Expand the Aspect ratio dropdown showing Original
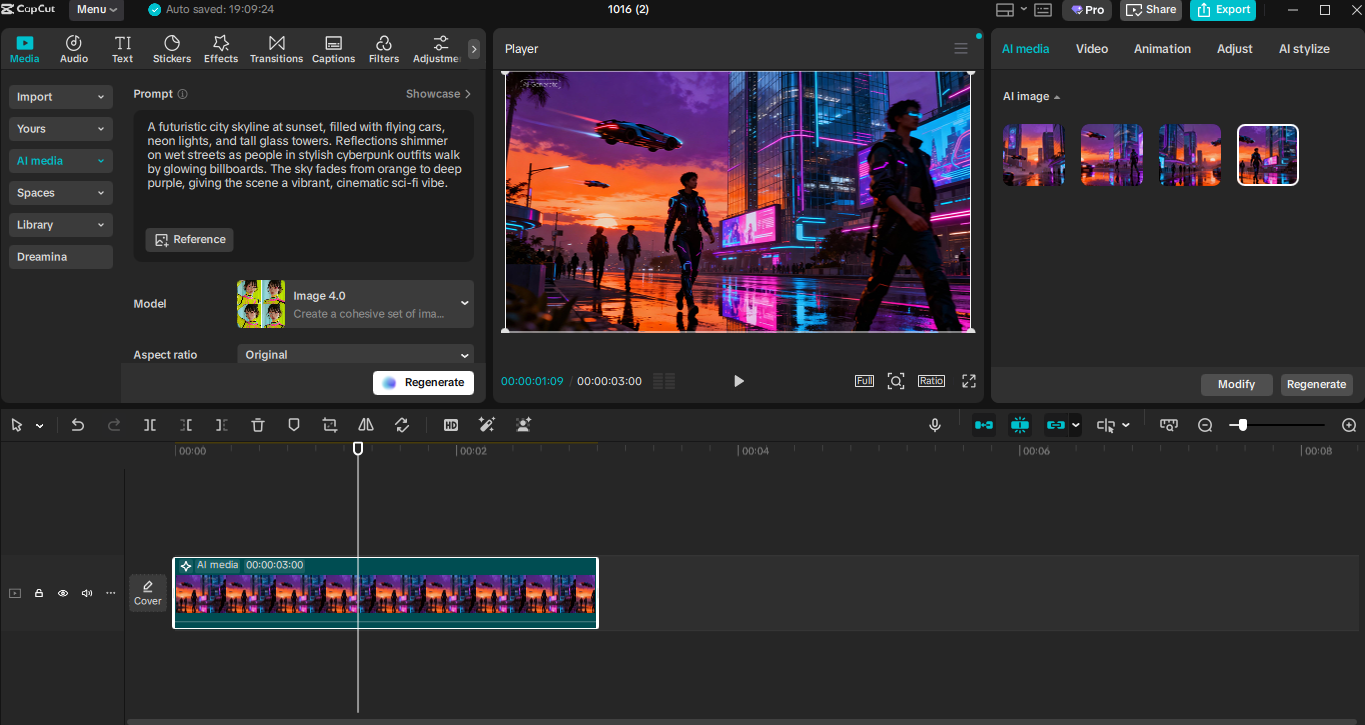Viewport: 1365px width, 725px height. pyautogui.click(x=355, y=355)
